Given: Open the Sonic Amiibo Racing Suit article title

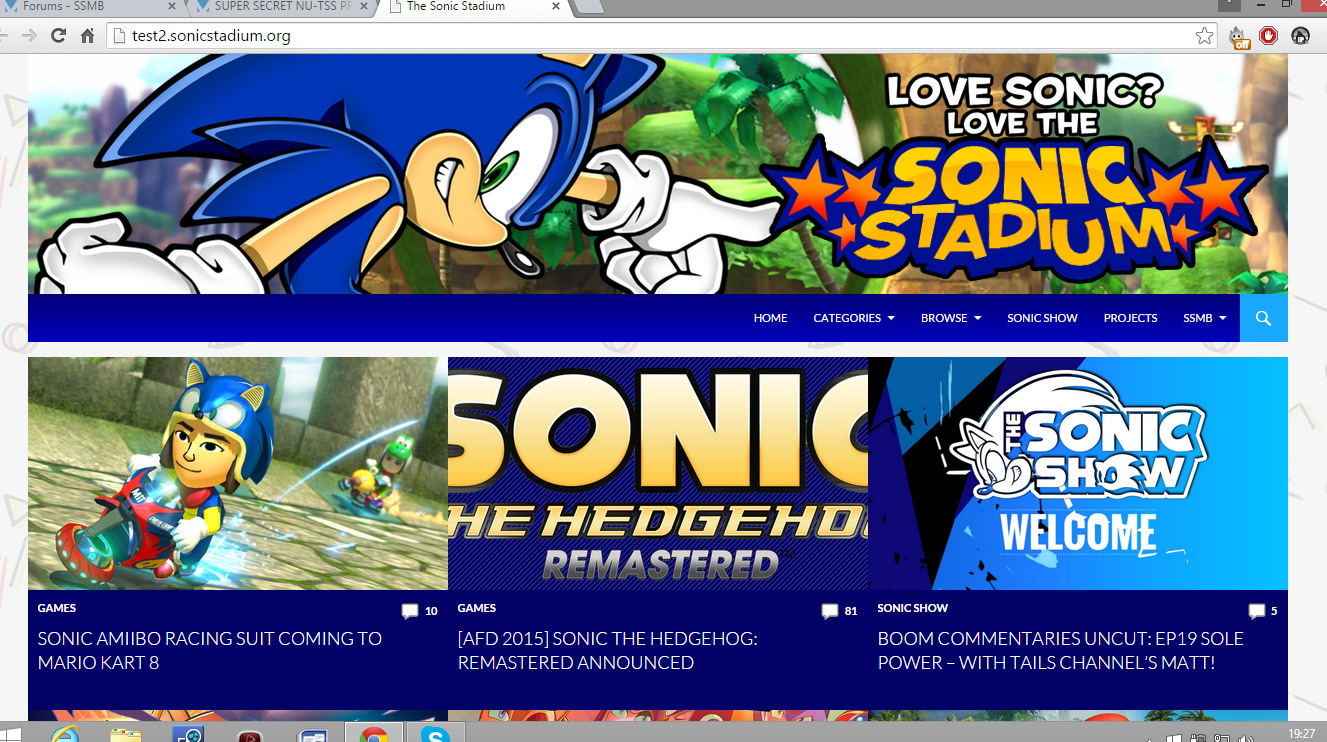Looking at the screenshot, I should point(210,650).
